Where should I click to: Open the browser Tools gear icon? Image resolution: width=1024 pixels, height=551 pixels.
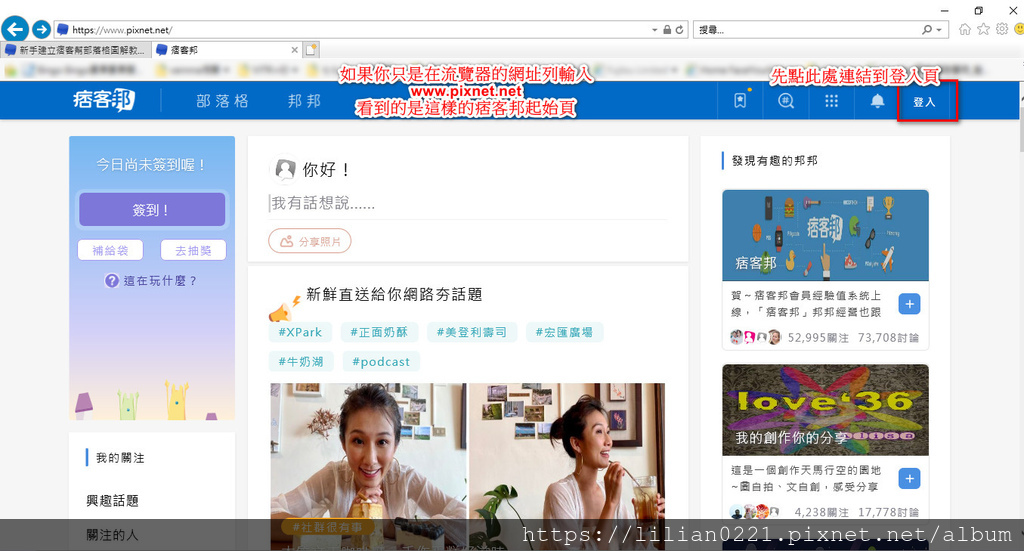[1002, 29]
